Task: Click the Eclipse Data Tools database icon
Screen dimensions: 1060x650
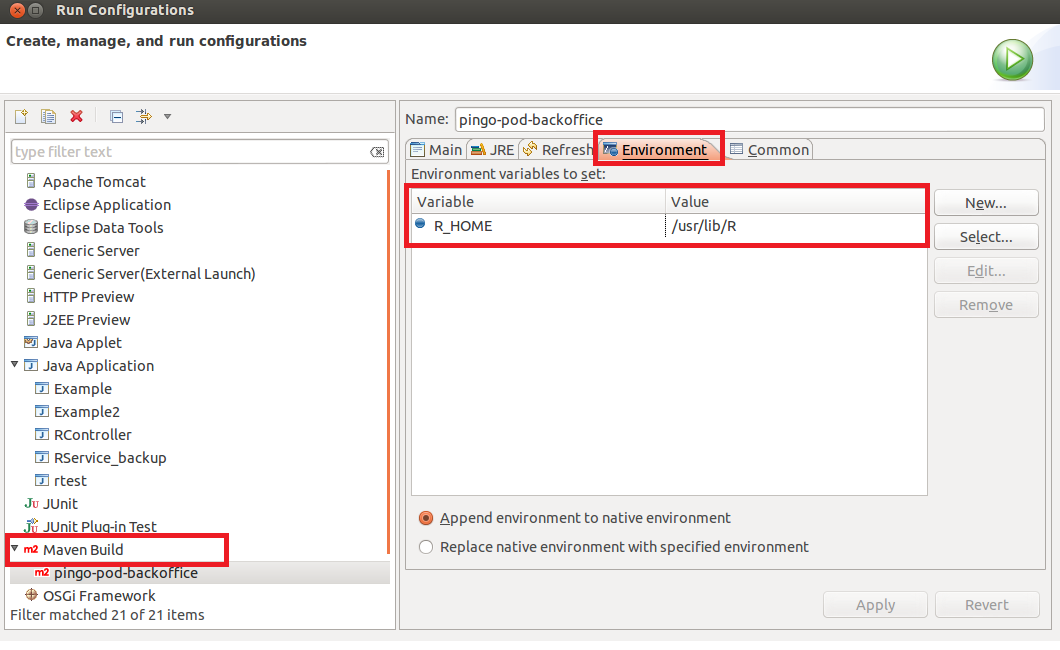Action: 30,227
